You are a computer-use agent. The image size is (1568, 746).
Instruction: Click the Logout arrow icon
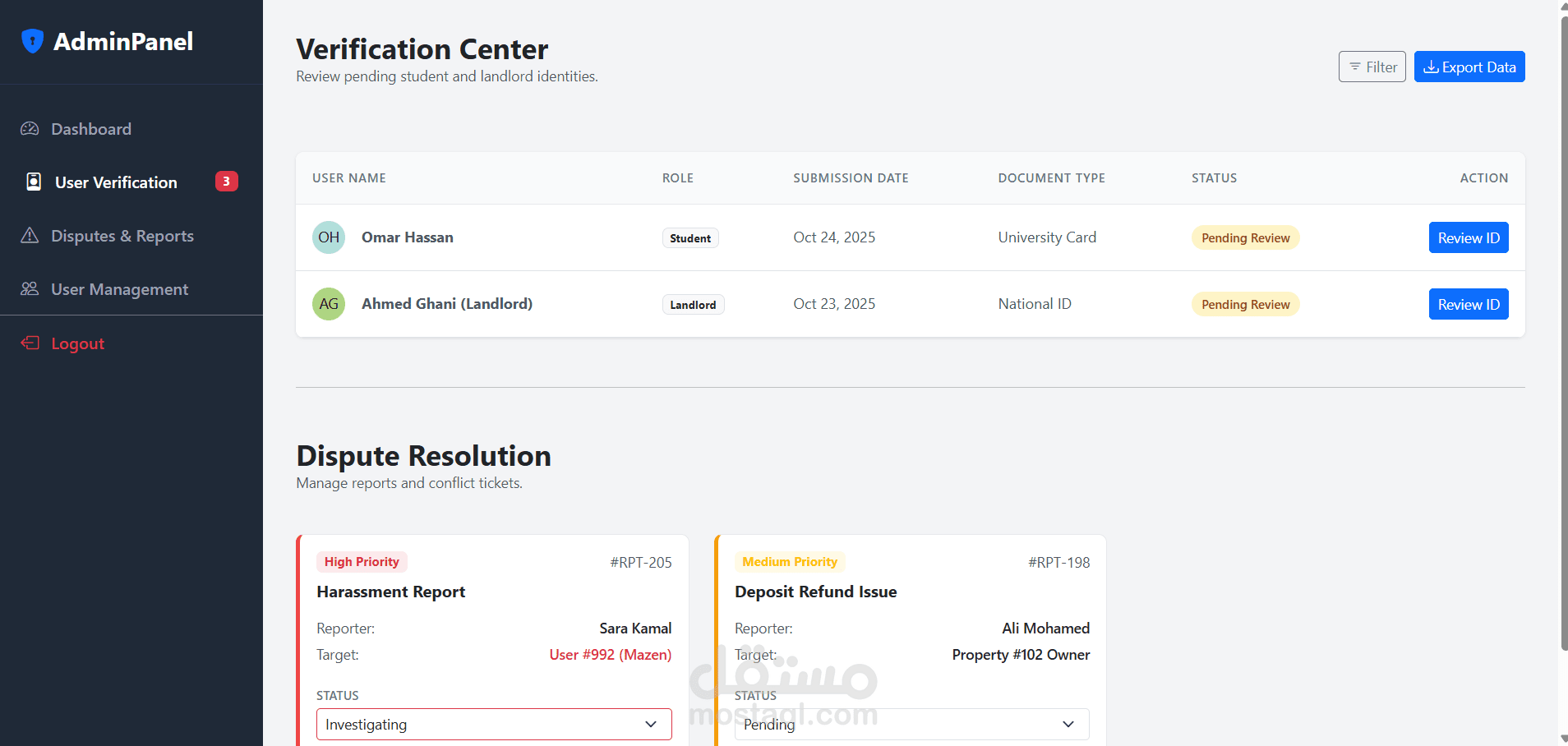(x=30, y=343)
